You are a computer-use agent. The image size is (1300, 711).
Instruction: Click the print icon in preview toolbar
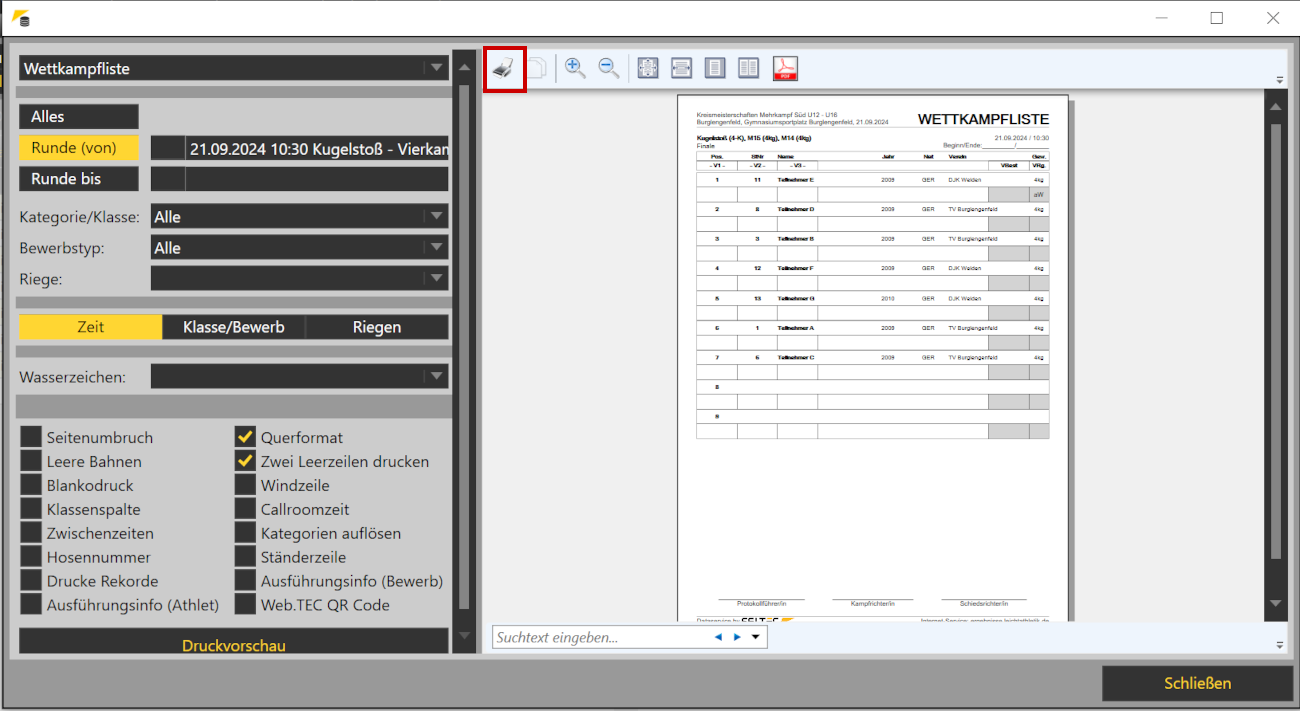tap(505, 68)
